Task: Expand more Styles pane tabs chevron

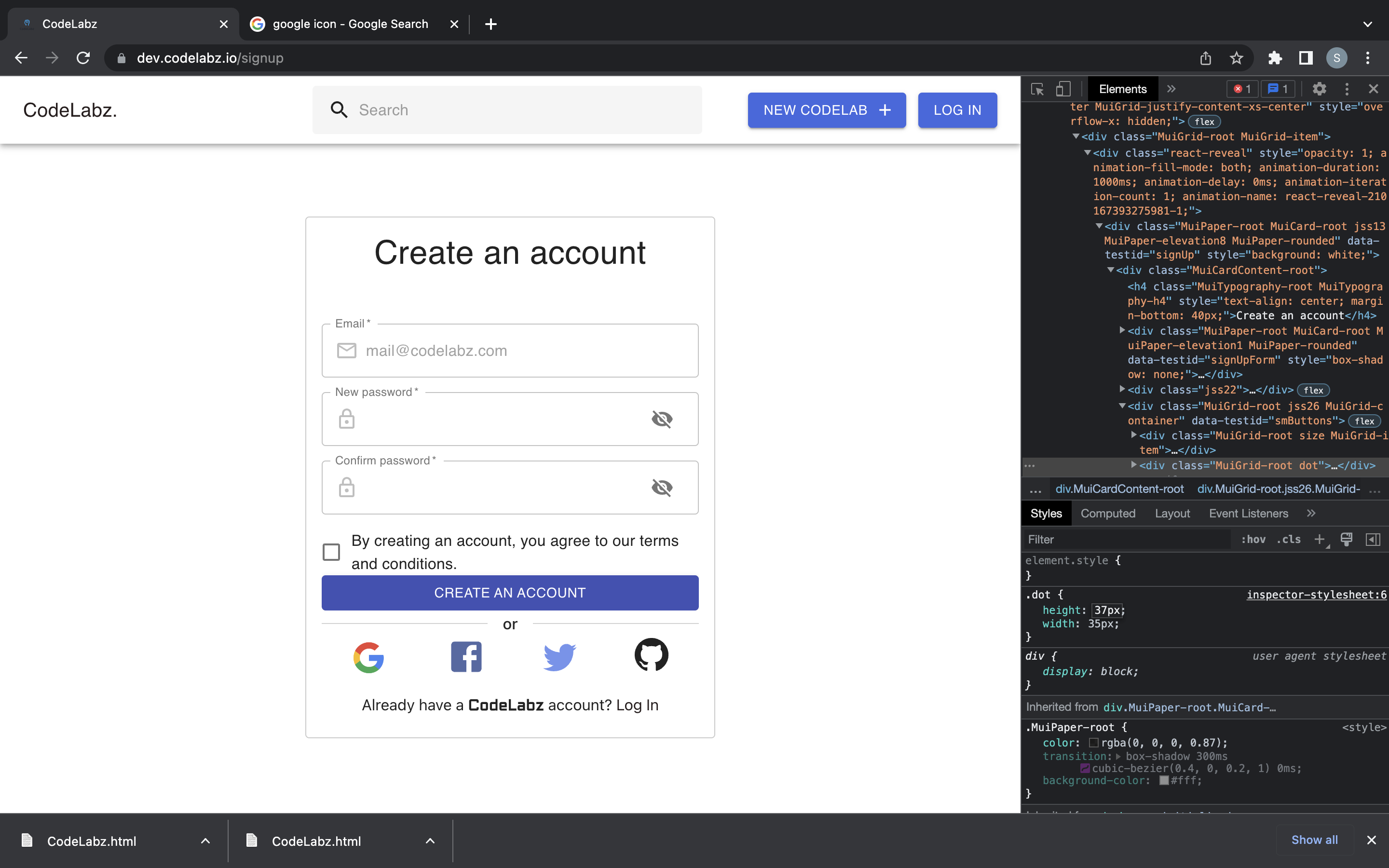Action: (x=1311, y=513)
